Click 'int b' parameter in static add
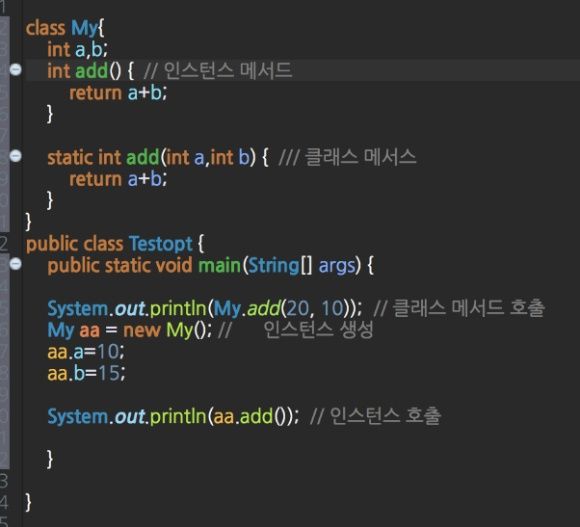Screen dimensions: 580x527 pyautogui.click(x=230, y=157)
